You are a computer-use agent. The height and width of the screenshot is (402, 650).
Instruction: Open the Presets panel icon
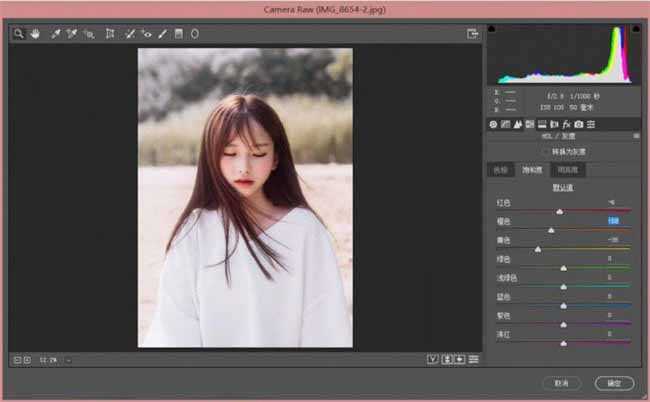[591, 124]
